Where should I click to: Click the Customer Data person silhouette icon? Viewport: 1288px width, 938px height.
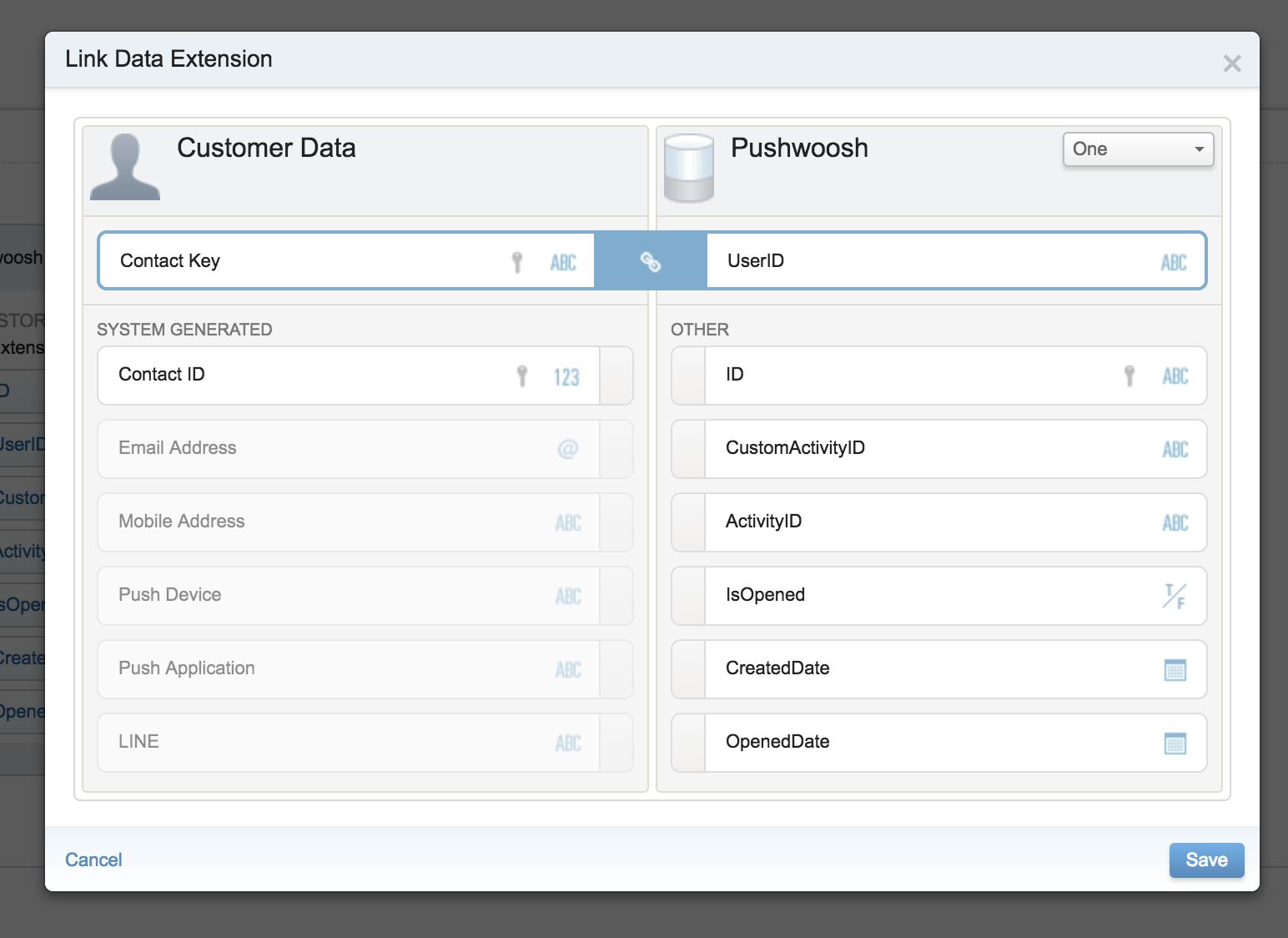click(124, 167)
